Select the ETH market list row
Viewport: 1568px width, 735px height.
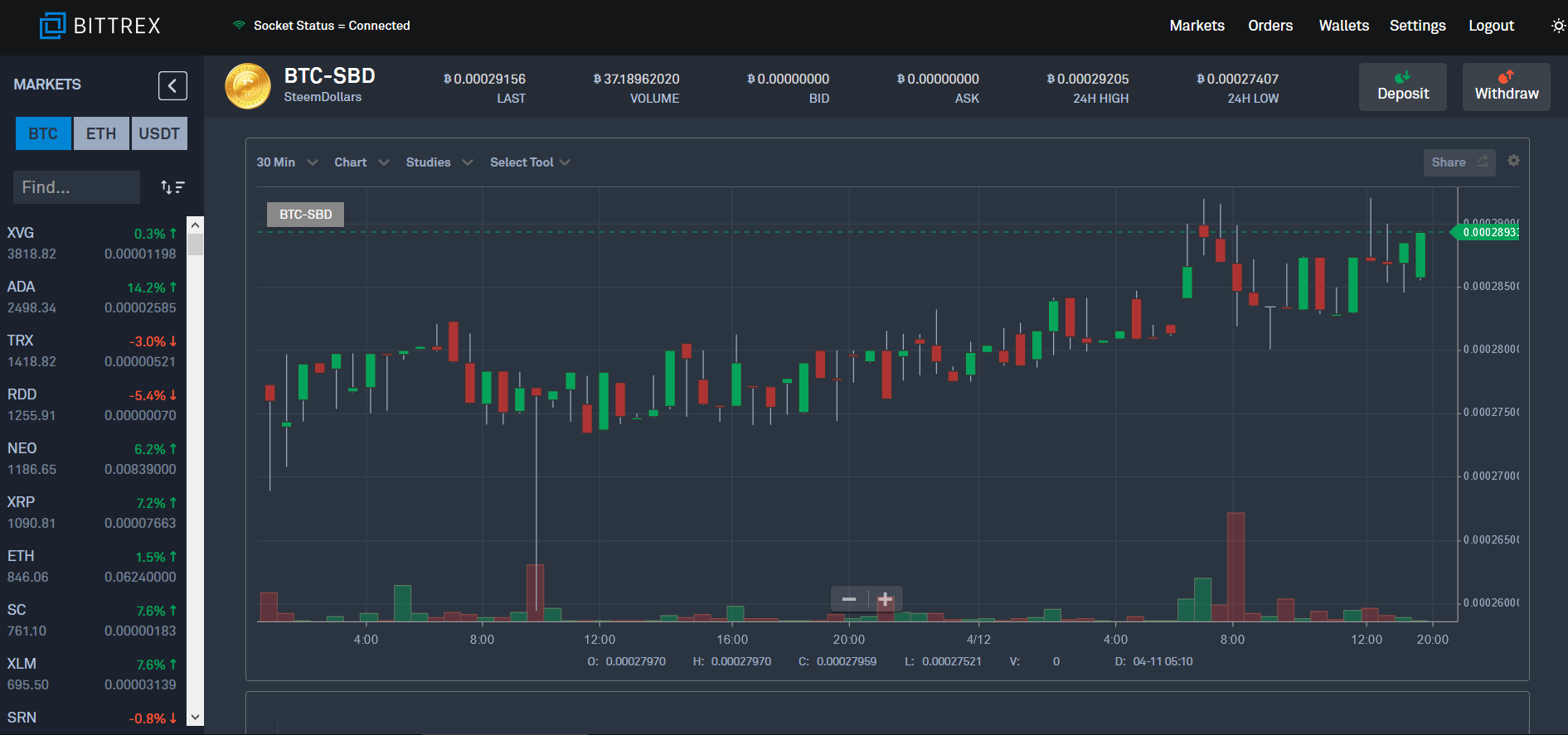click(92, 567)
